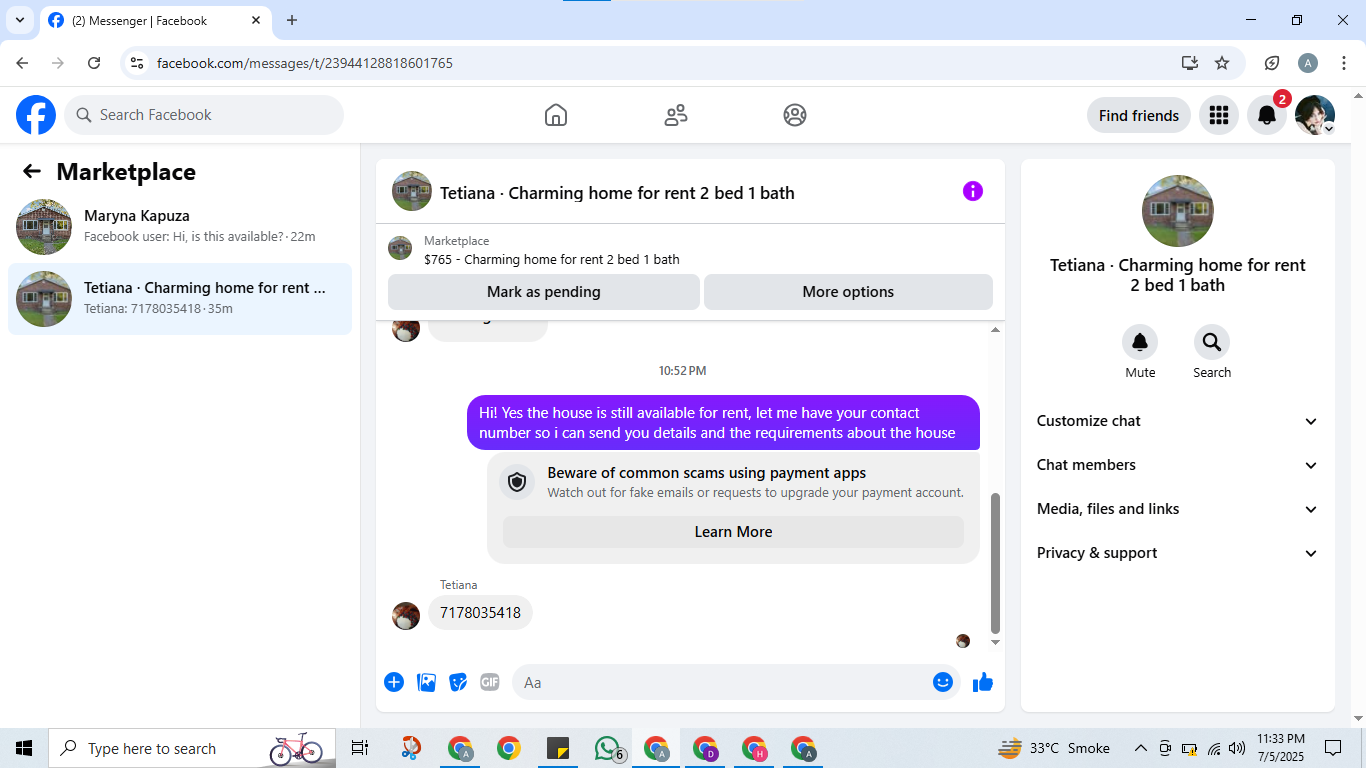This screenshot has height=768, width=1366.
Task: Click Tetiana's avatar beside phone number
Action: [x=406, y=616]
